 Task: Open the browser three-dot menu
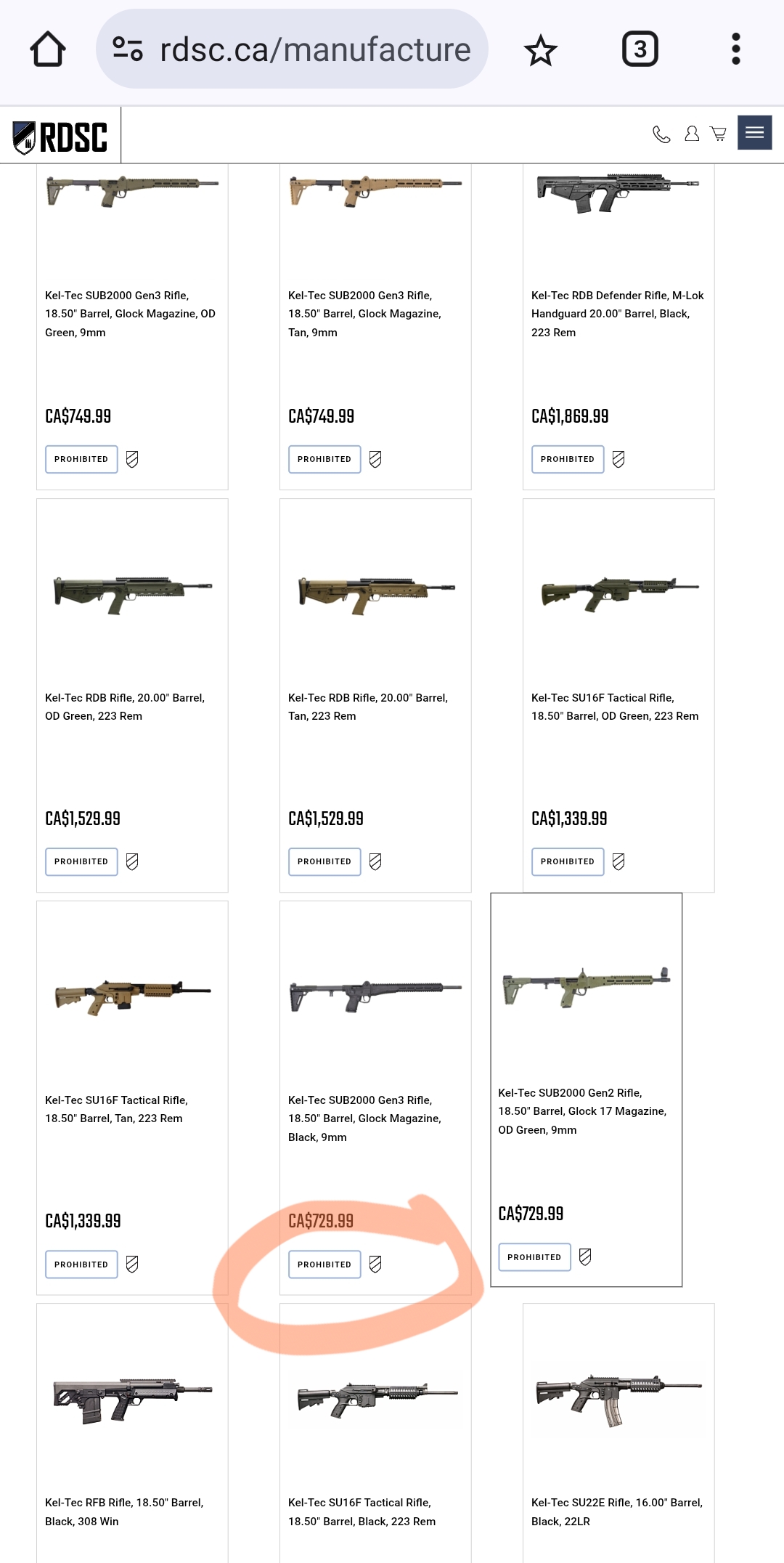click(735, 49)
